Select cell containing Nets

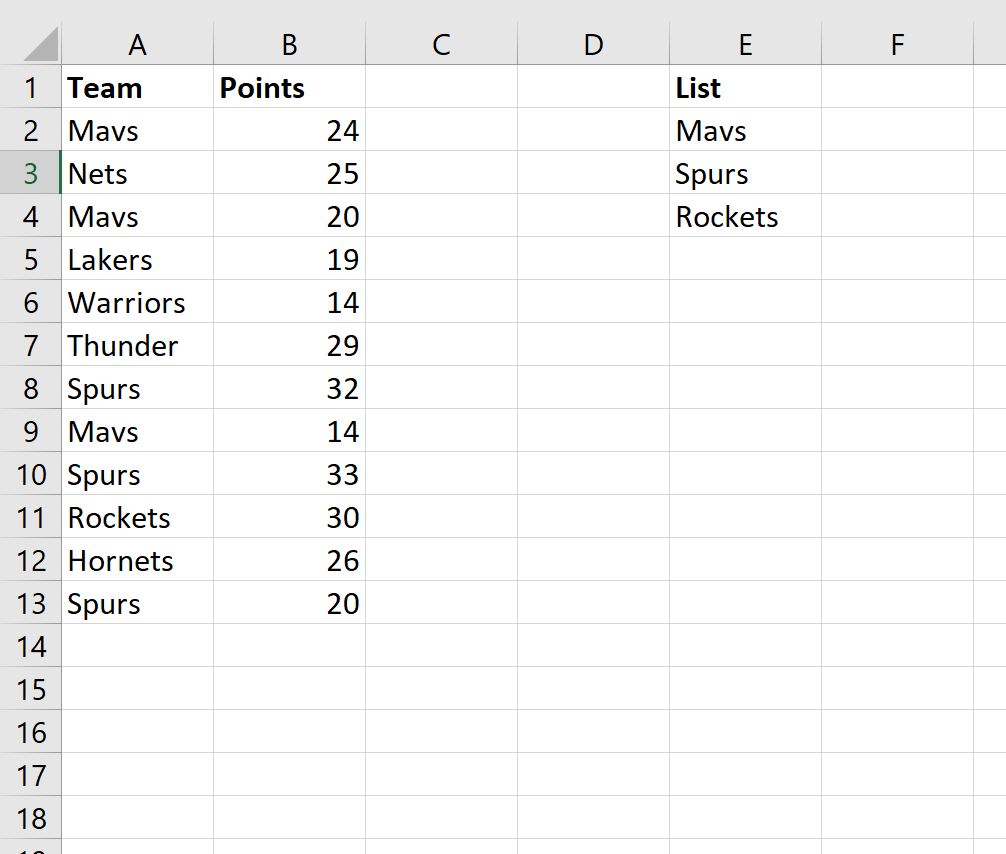137,173
